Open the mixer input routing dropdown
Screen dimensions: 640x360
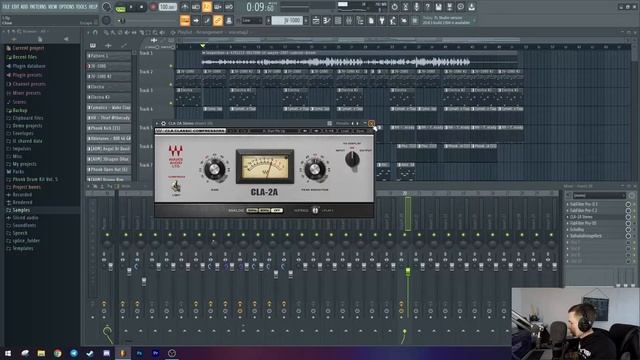click(599, 196)
